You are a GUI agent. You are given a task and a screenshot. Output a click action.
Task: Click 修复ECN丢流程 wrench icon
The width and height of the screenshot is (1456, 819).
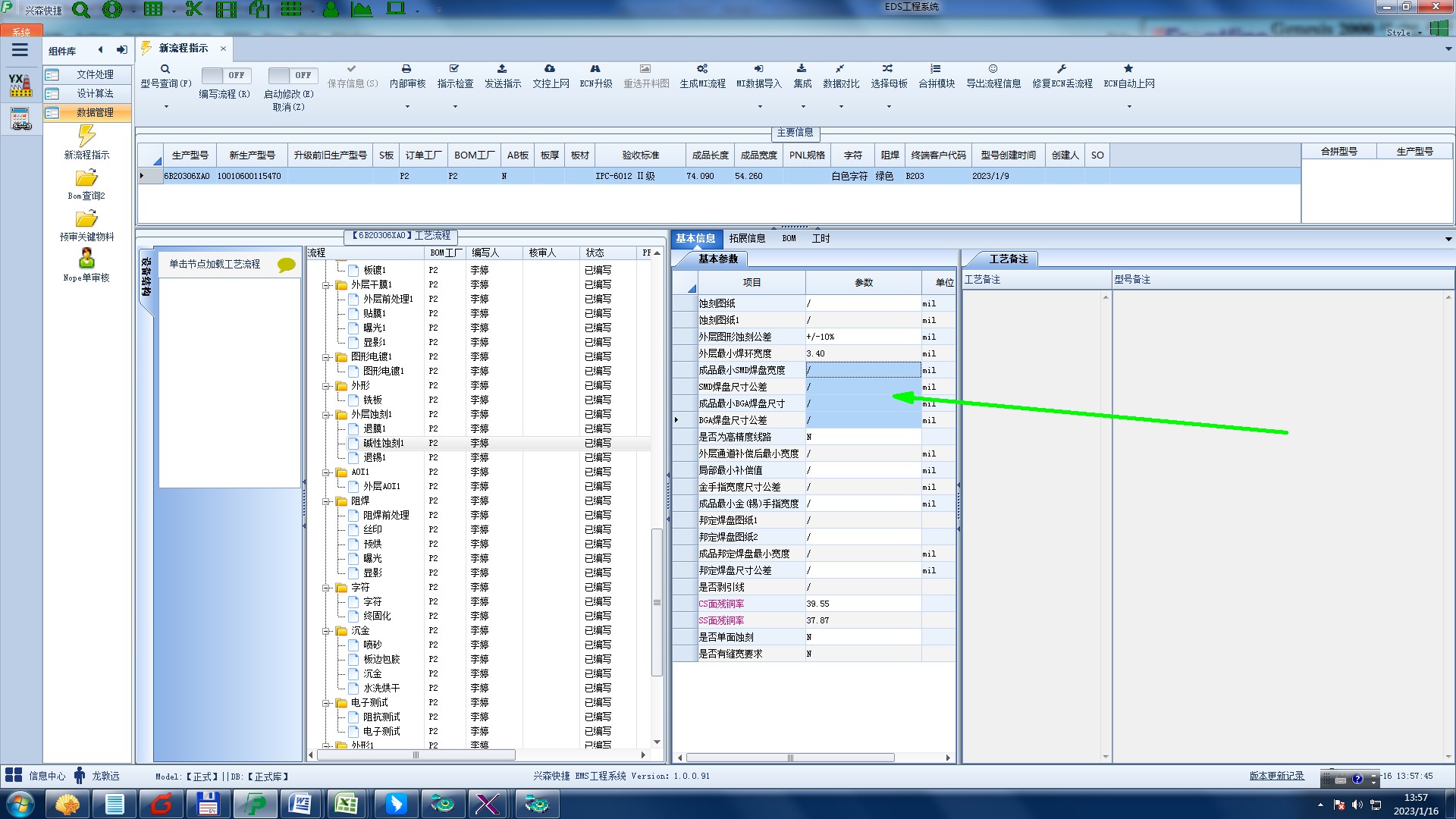[1062, 69]
